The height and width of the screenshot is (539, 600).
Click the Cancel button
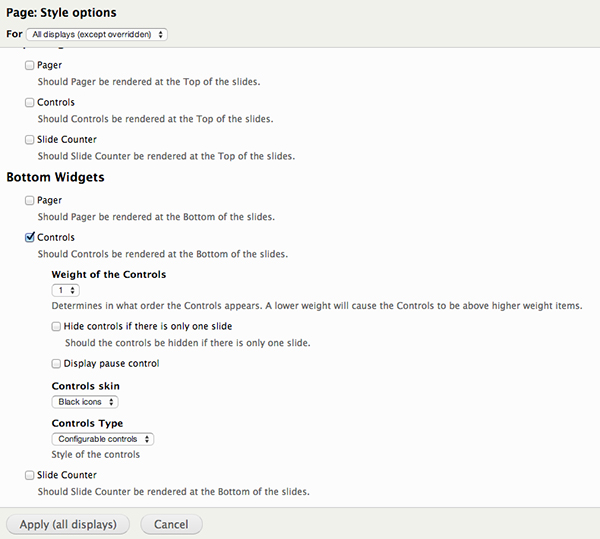tap(171, 524)
